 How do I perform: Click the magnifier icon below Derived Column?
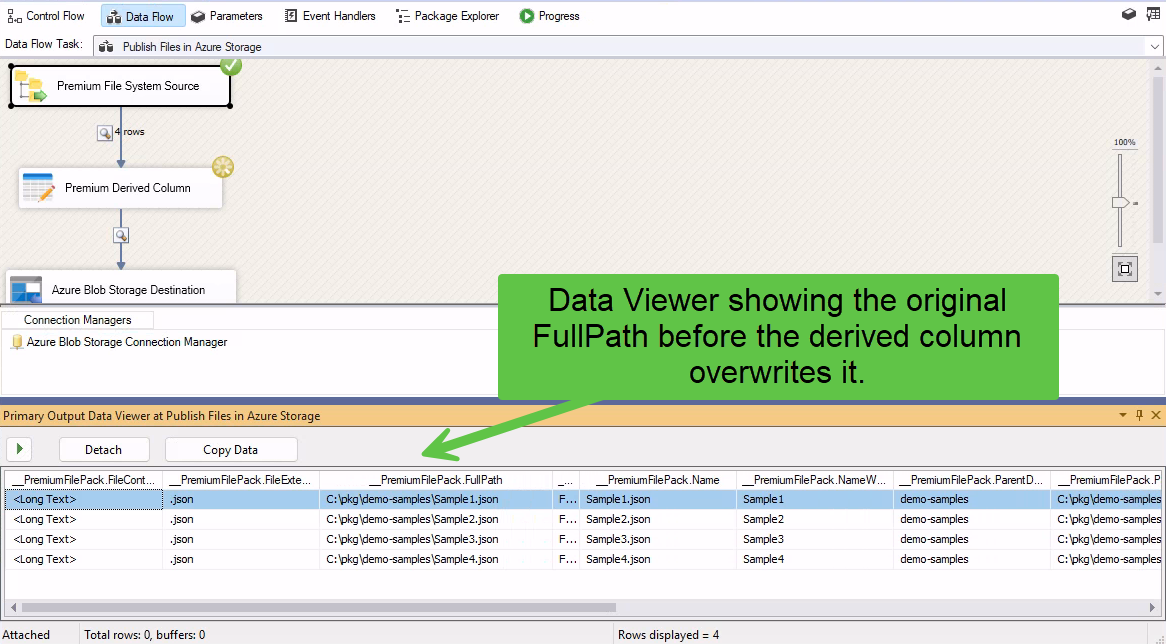tap(121, 236)
